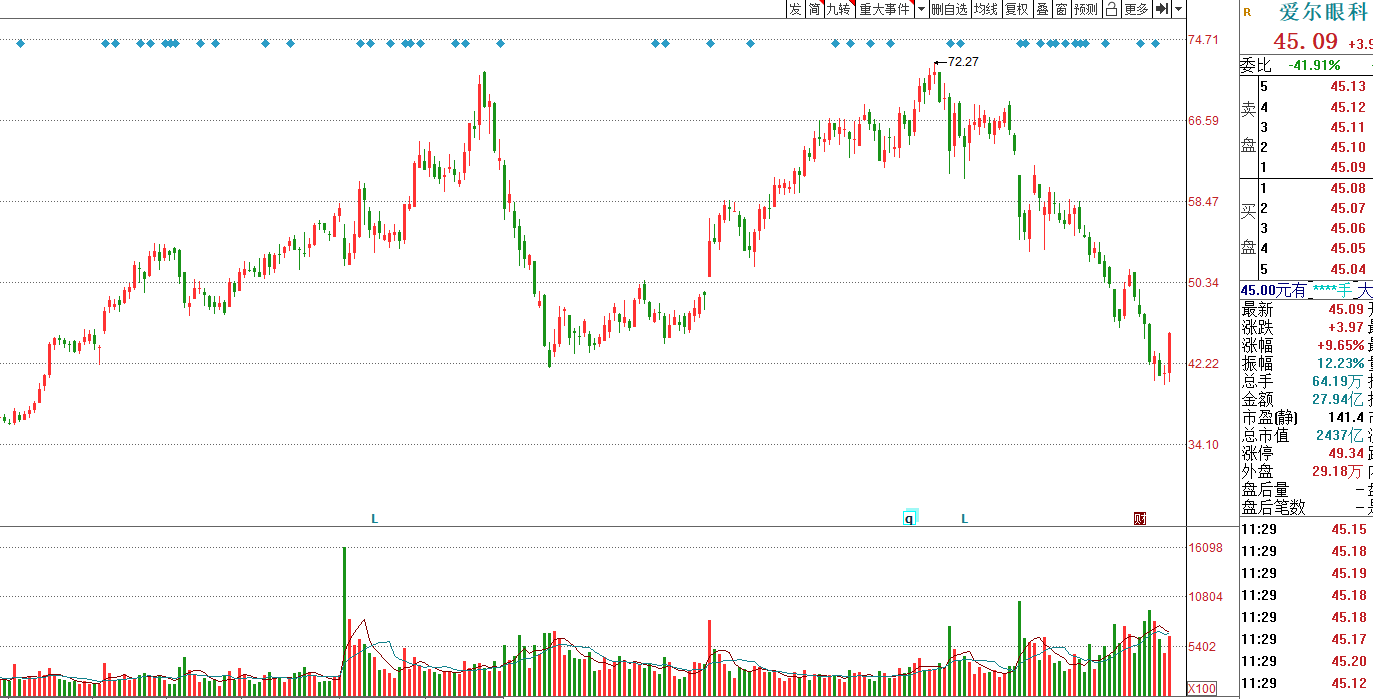The image size is (1373, 699).
Task: Select the buy level 5 price 45.04
Action: pyautogui.click(x=1348, y=269)
